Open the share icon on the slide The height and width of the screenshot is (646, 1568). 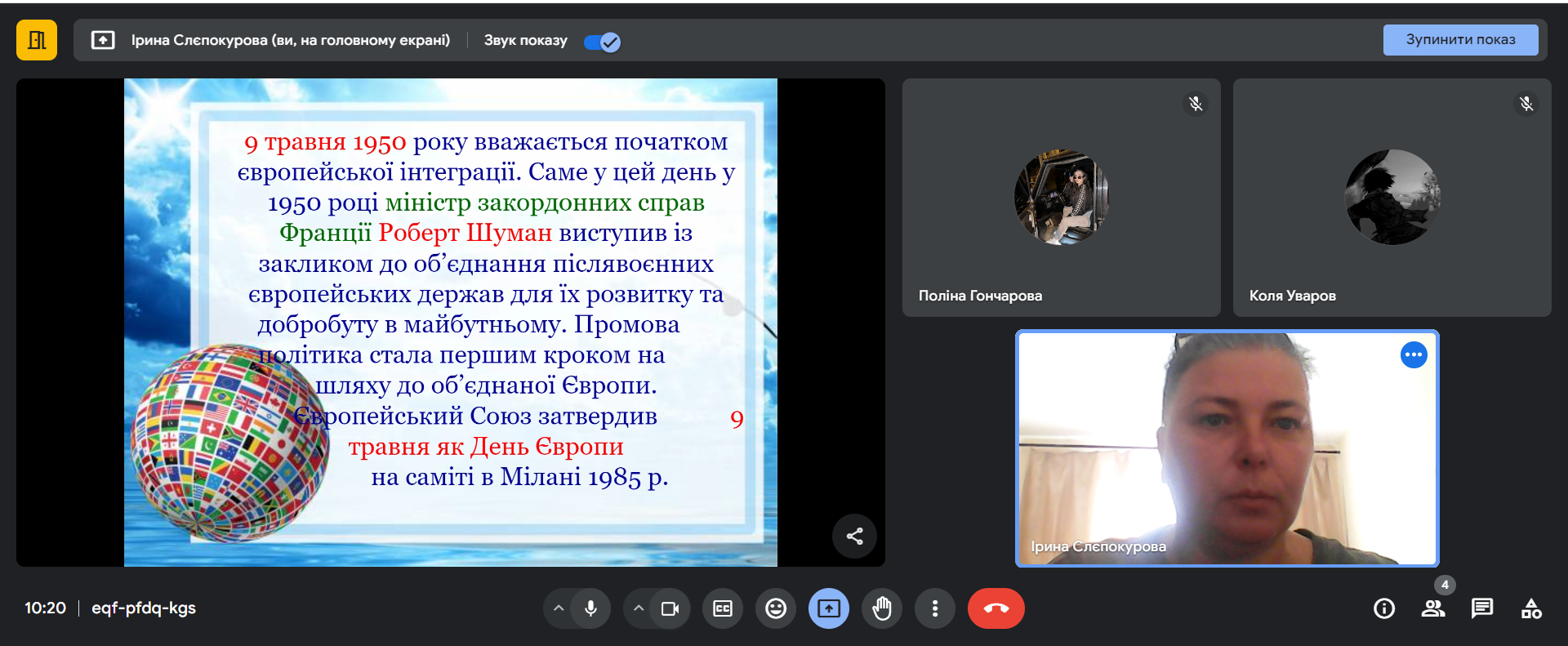[x=854, y=537]
